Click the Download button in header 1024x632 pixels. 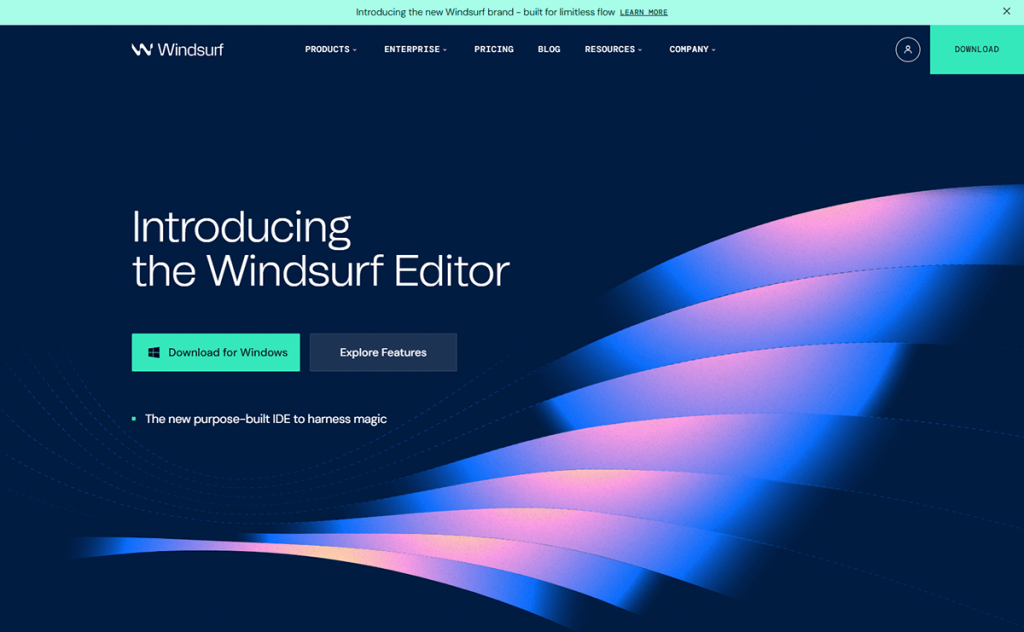pyautogui.click(x=977, y=50)
